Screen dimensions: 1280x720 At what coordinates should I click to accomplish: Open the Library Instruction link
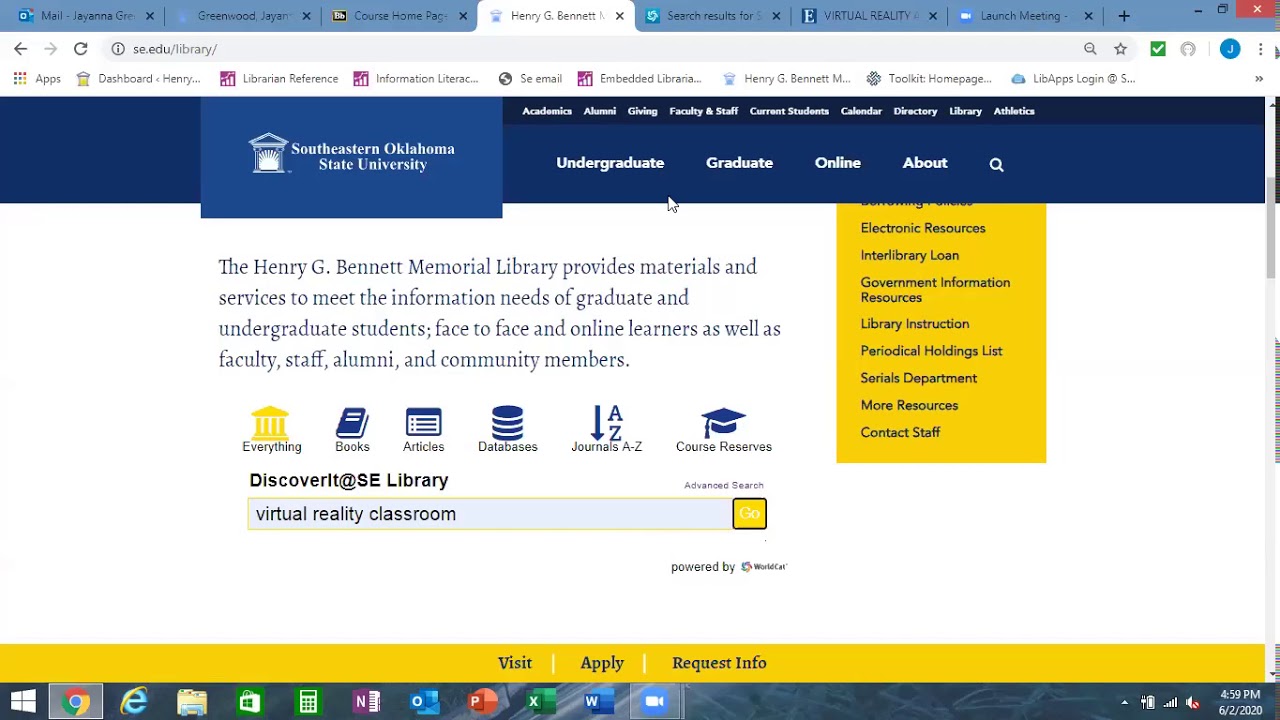[x=915, y=324]
